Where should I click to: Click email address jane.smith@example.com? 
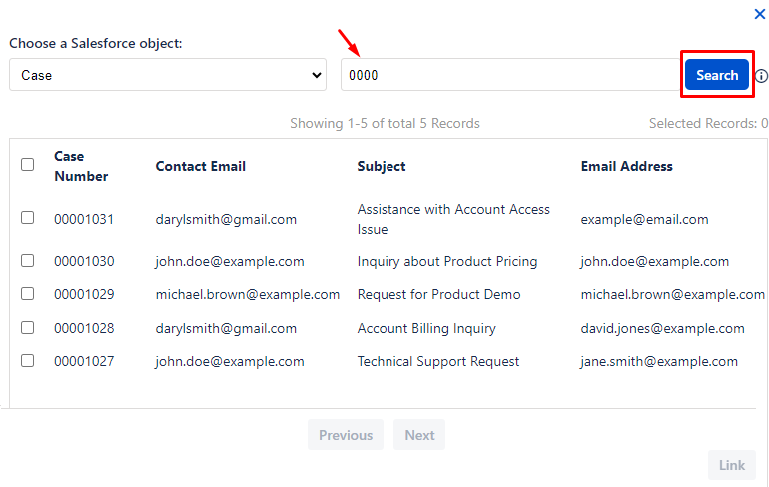pos(659,361)
